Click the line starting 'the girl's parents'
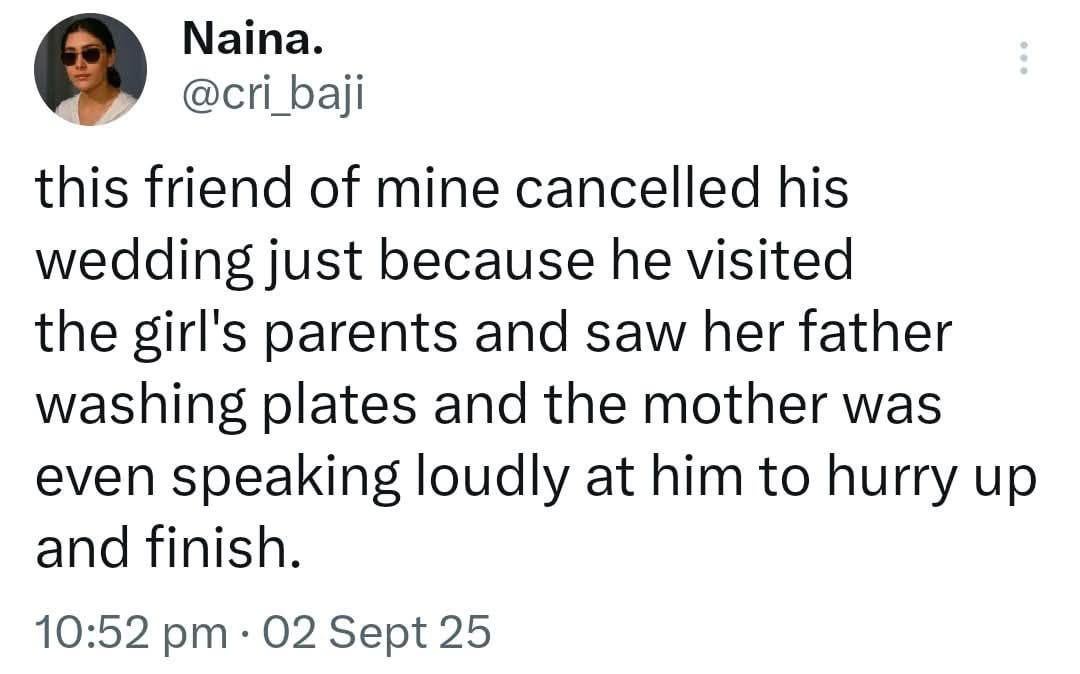Image resolution: width=1080 pixels, height=674 pixels. pyautogui.click(x=493, y=333)
